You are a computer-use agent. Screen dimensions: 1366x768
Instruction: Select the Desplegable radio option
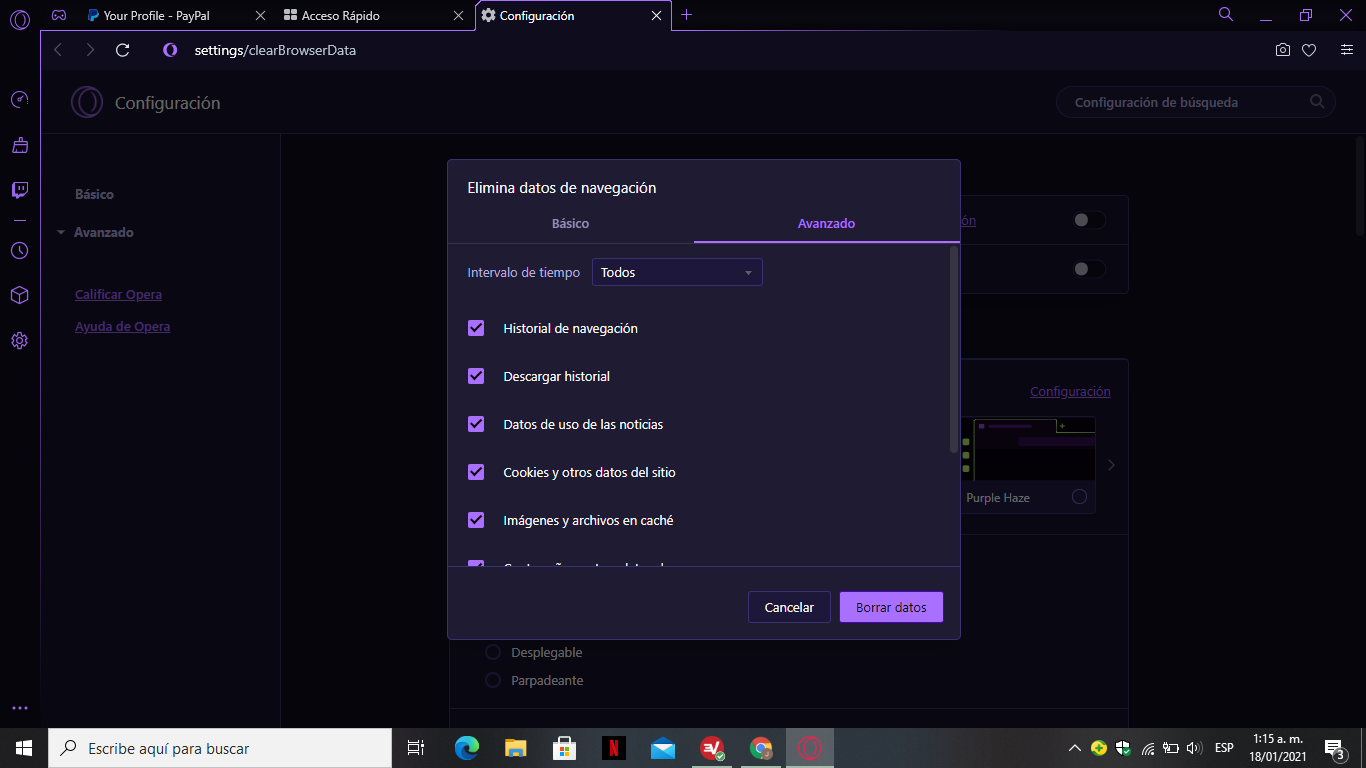coord(492,652)
